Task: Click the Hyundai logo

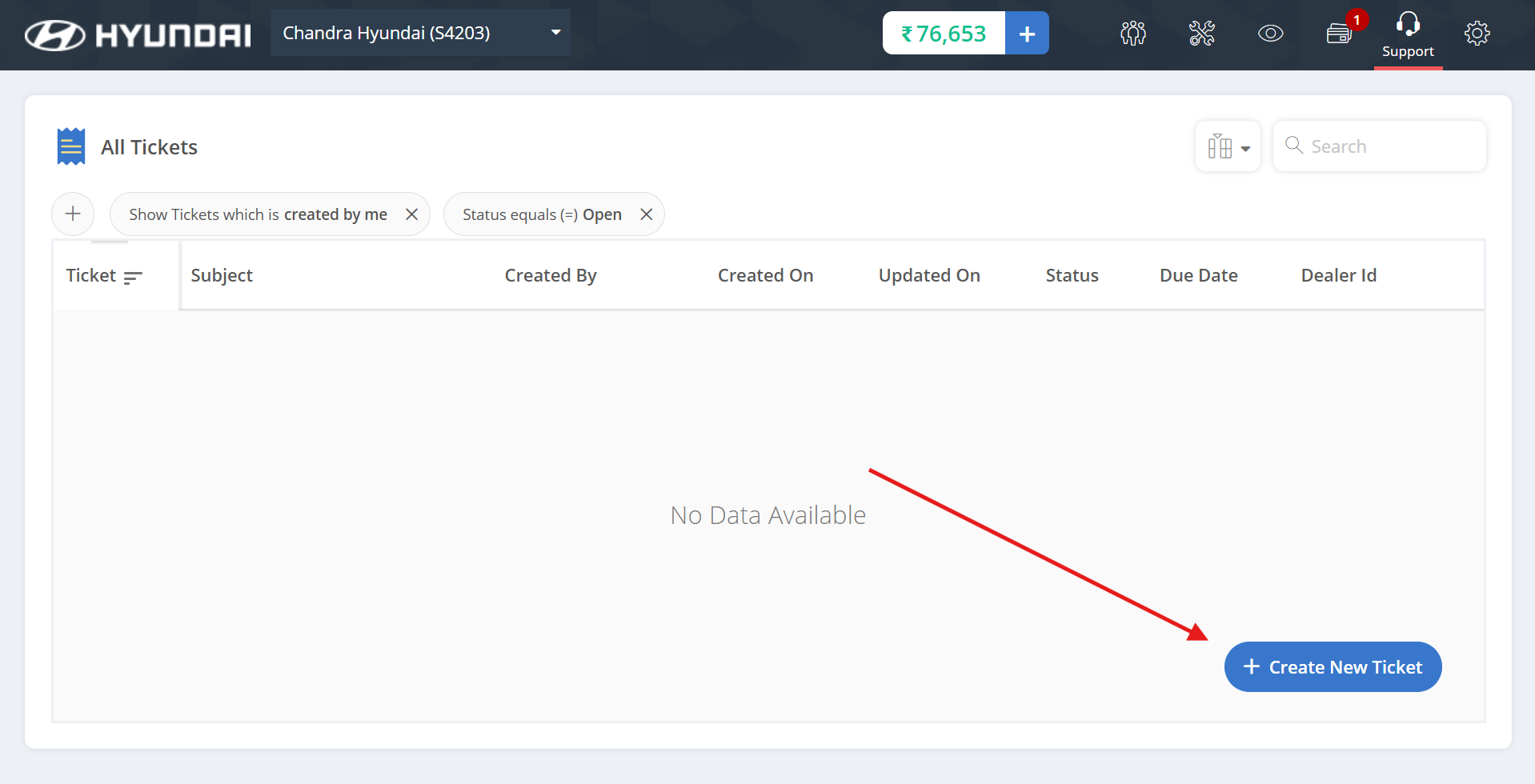Action: point(138,34)
